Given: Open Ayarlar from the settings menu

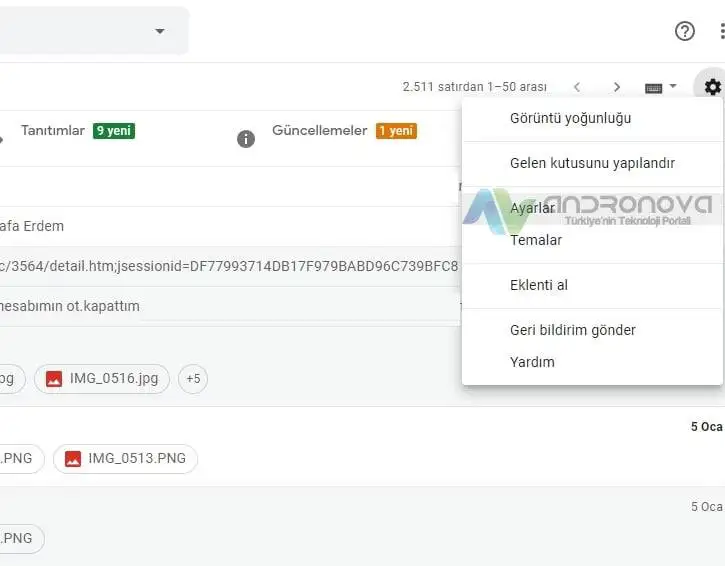Looking at the screenshot, I should pos(592,208).
